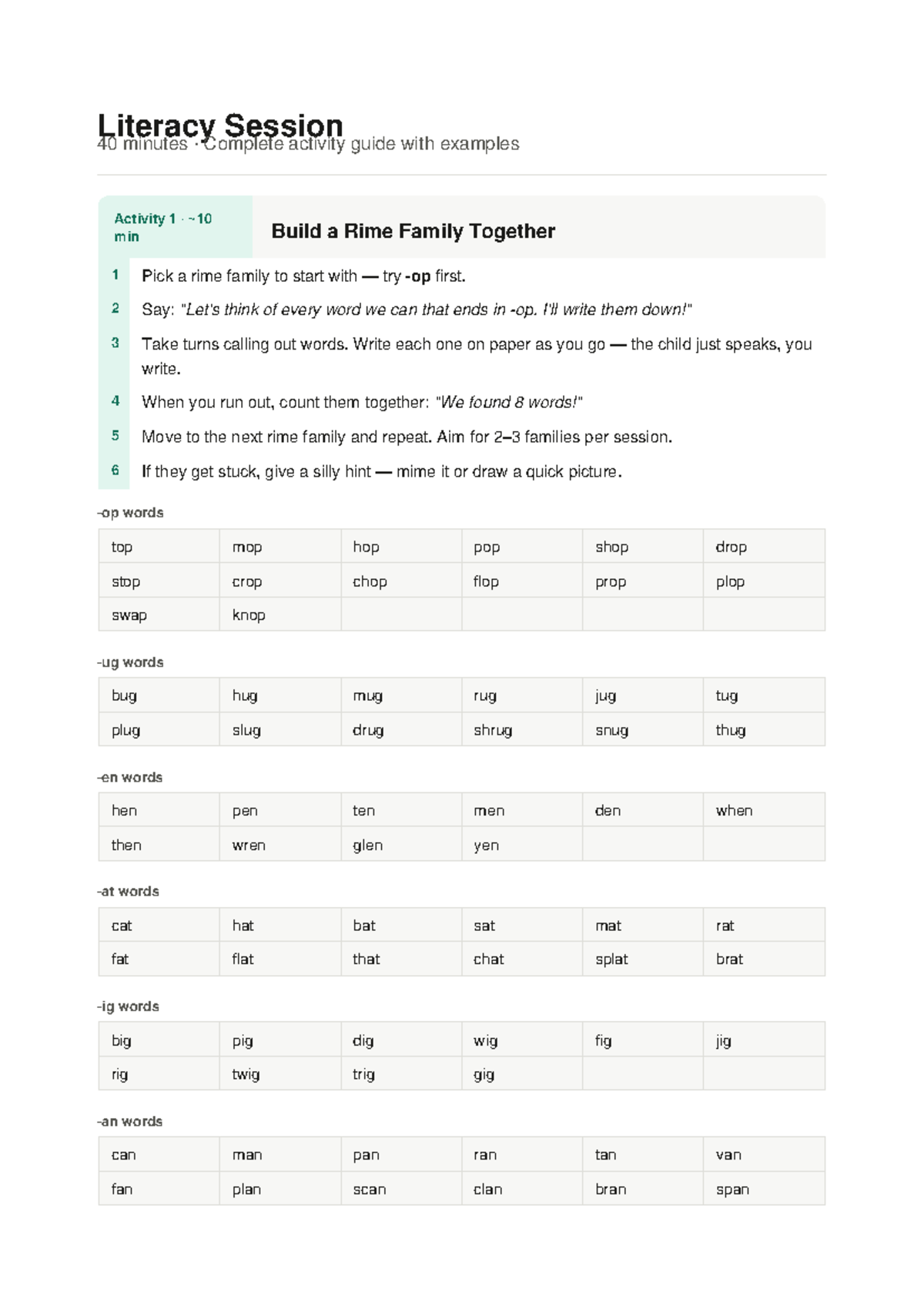Viewport: 924px width, 1306px height.
Task: Select 'wren' in the -en words table
Action: (x=249, y=845)
